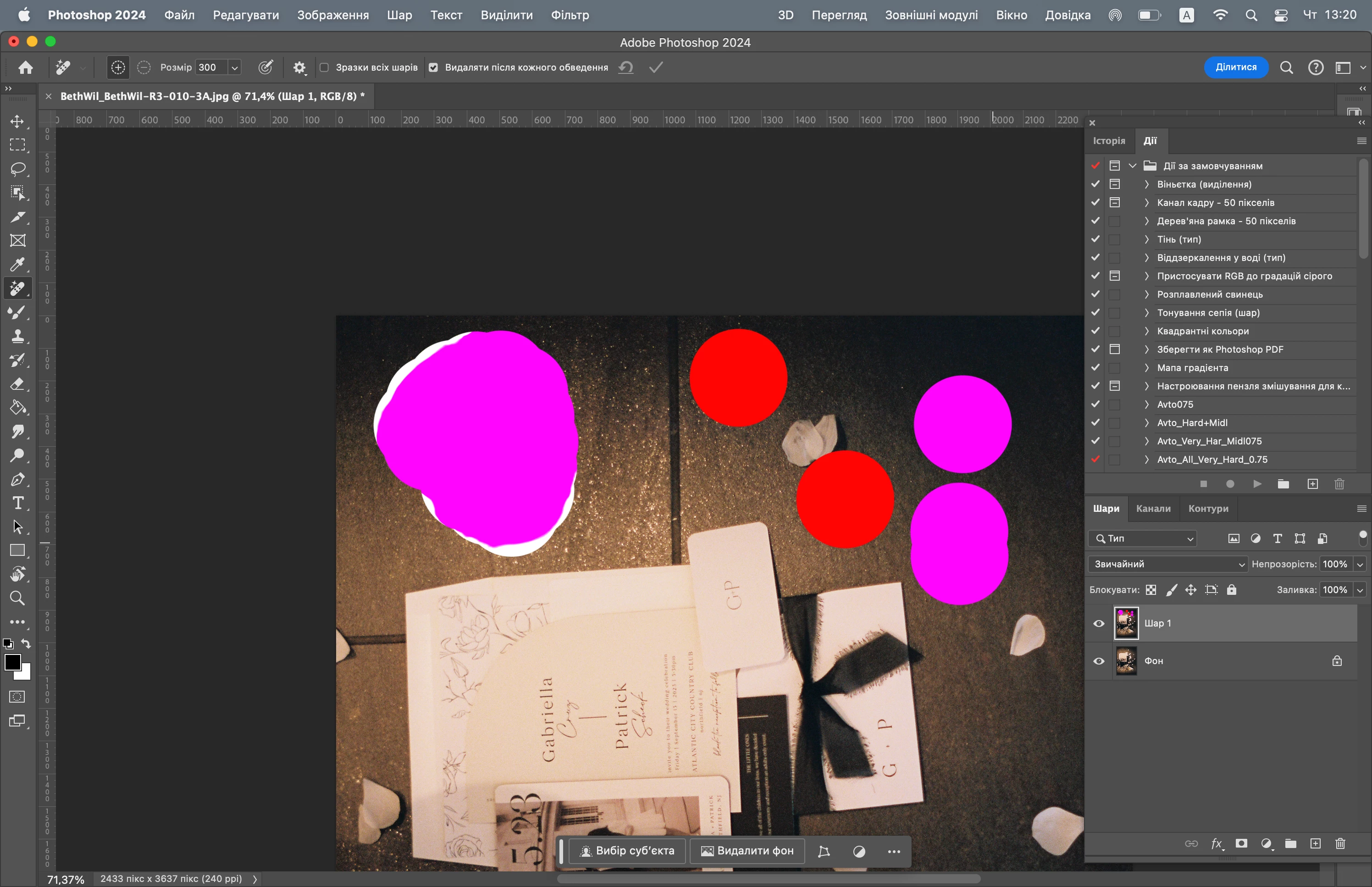Viewport: 1372px width, 887px height.
Task: Uncheck Видаляти після кожного обведення
Action: [433, 67]
